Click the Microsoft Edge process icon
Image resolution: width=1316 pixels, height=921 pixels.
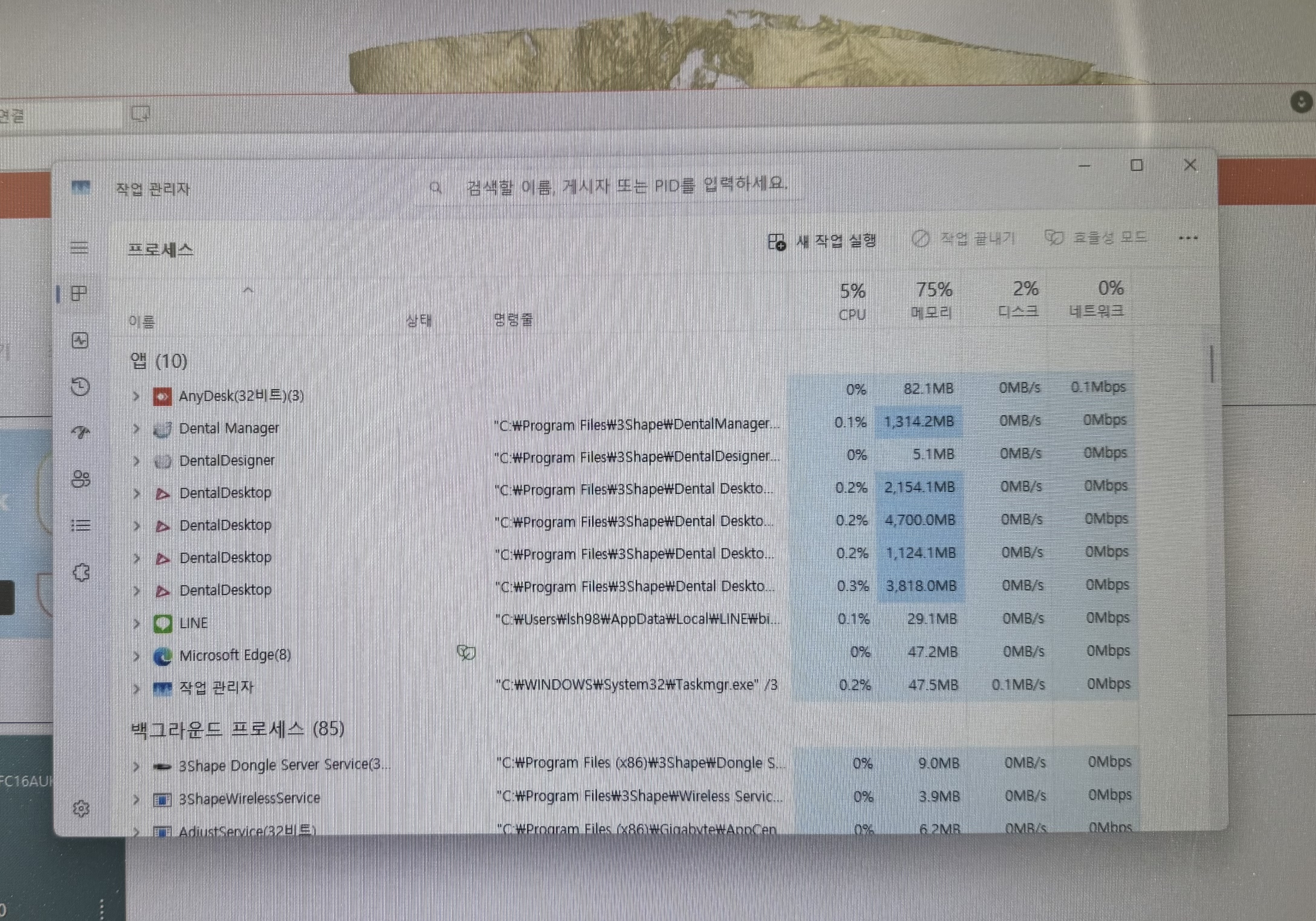tap(163, 656)
